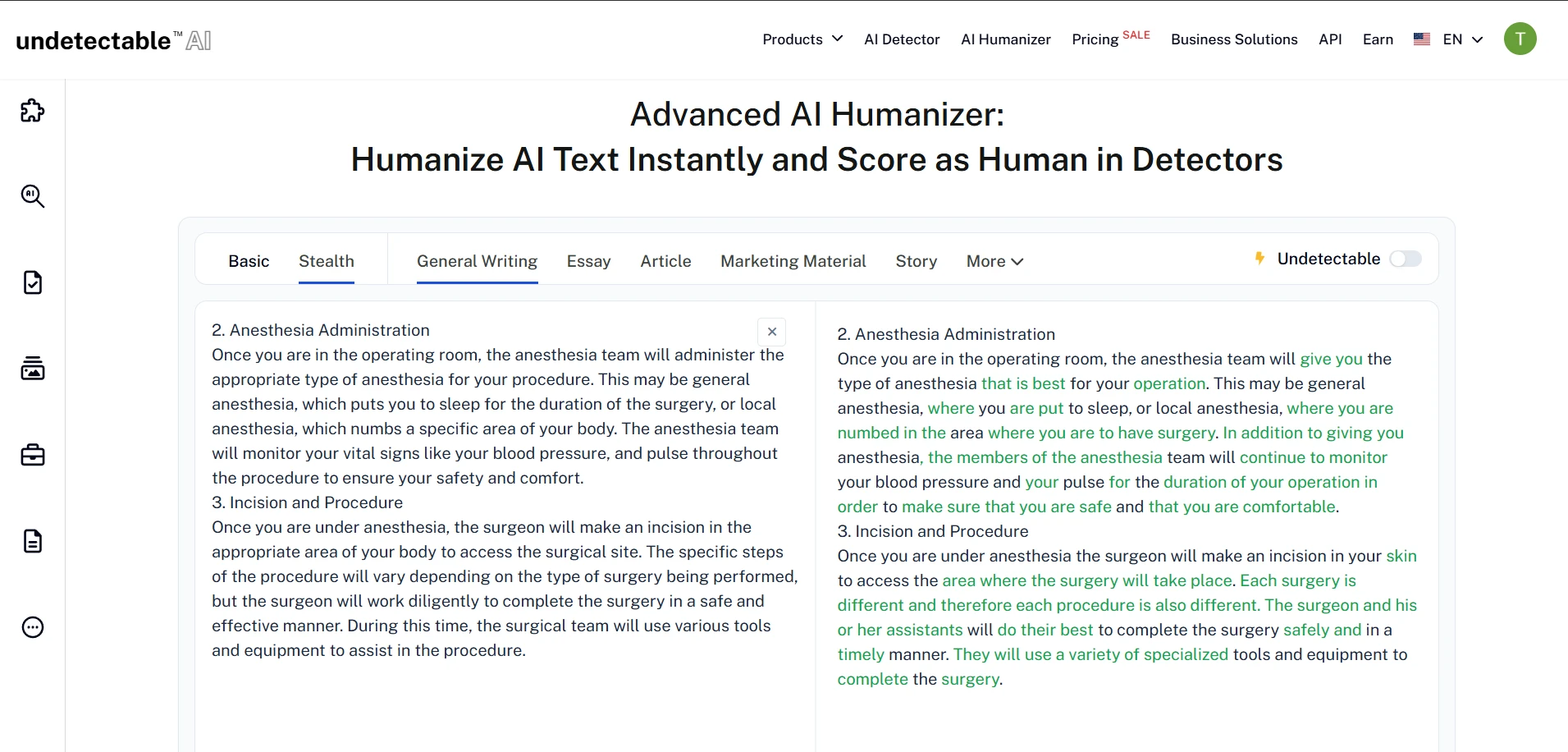Click the US flag language icon

[1422, 39]
